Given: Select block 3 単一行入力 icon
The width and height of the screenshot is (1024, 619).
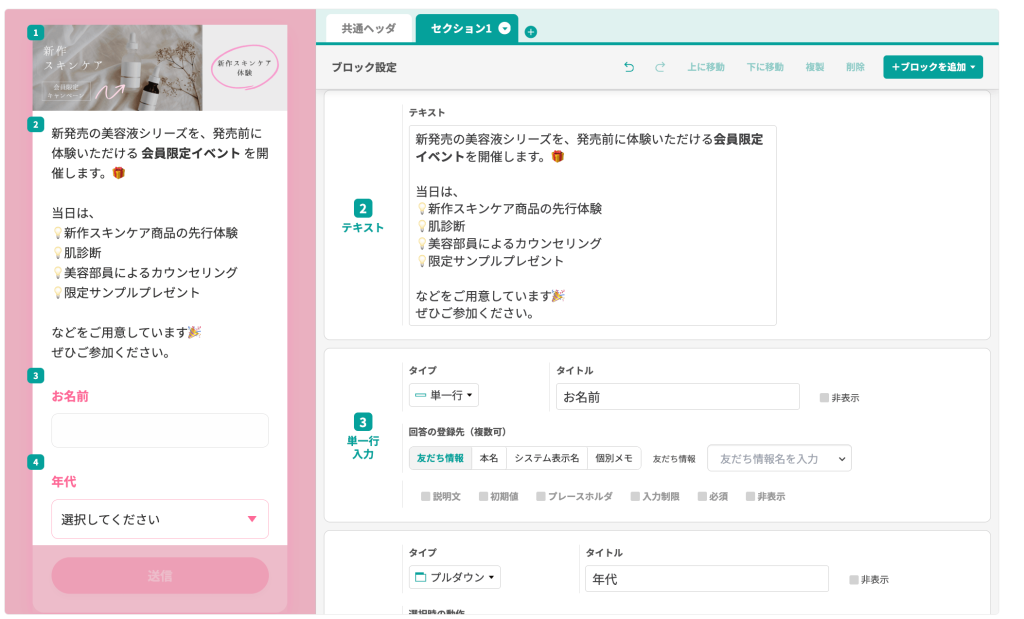Looking at the screenshot, I should [x=363, y=422].
